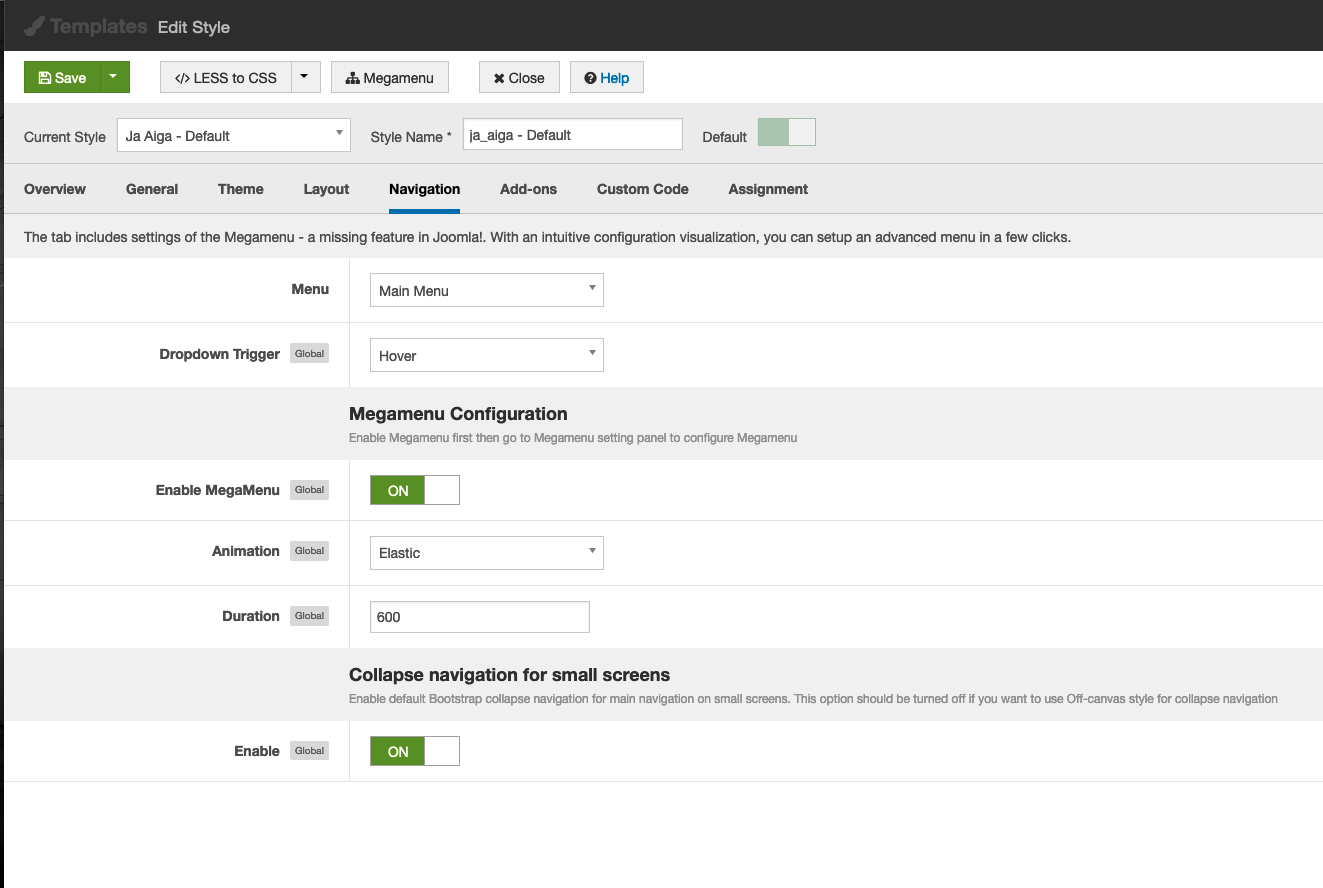Open the Save dropdown arrow
The height and width of the screenshot is (888, 1323).
coord(114,77)
